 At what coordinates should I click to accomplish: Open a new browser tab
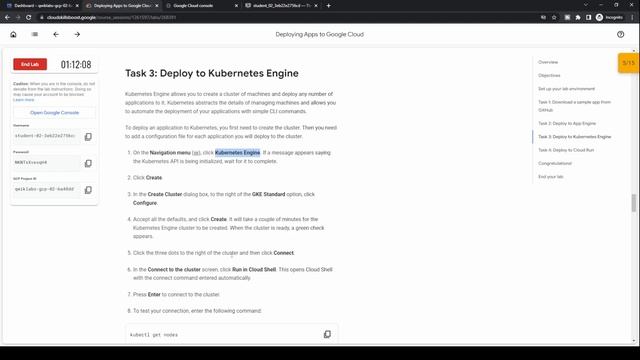click(329, 6)
